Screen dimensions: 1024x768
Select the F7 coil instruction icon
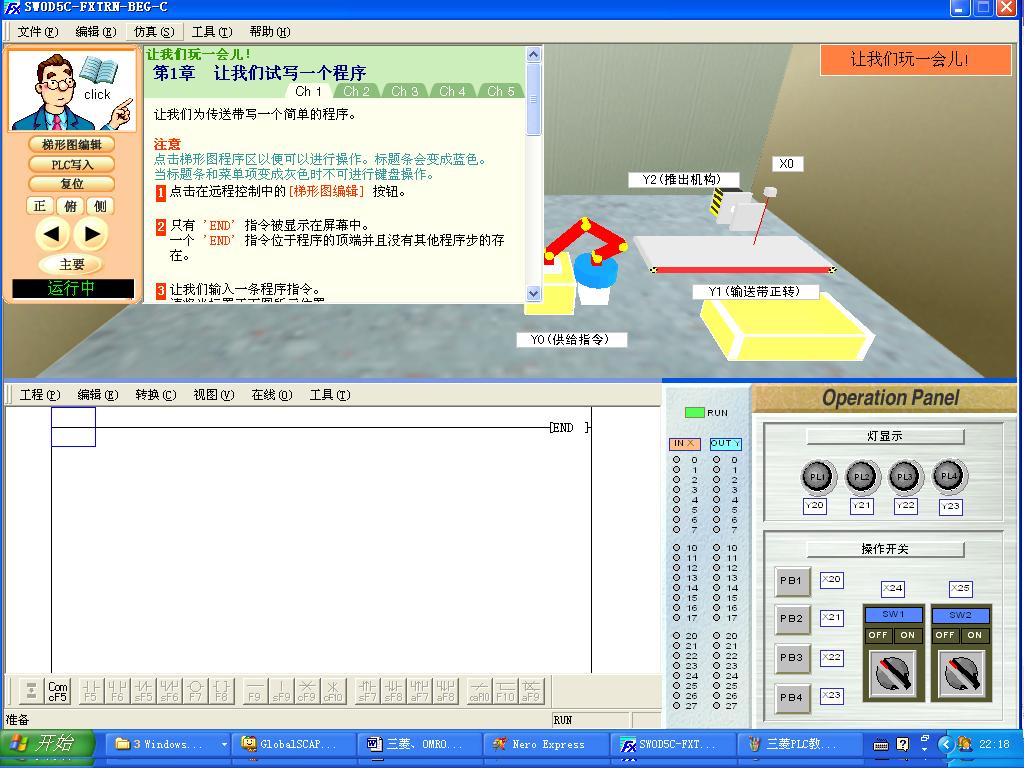pyautogui.click(x=196, y=690)
